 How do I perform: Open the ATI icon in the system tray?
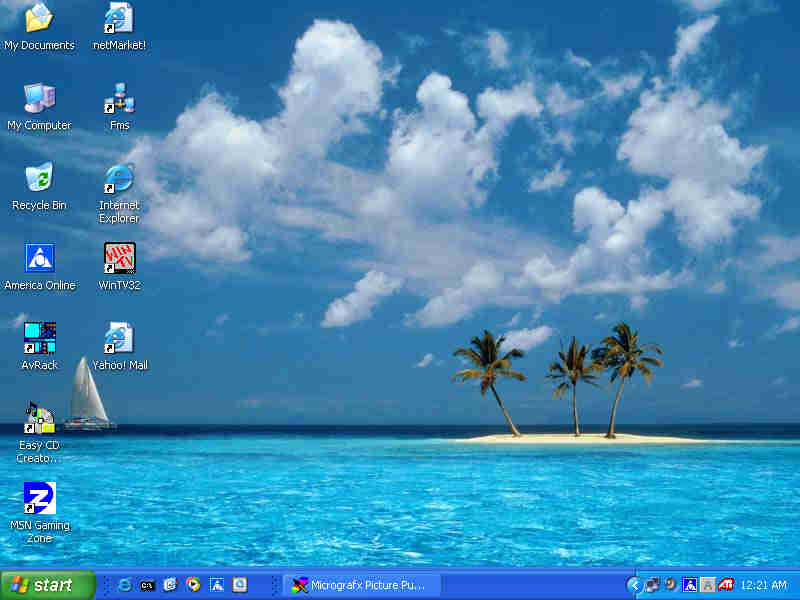(726, 585)
